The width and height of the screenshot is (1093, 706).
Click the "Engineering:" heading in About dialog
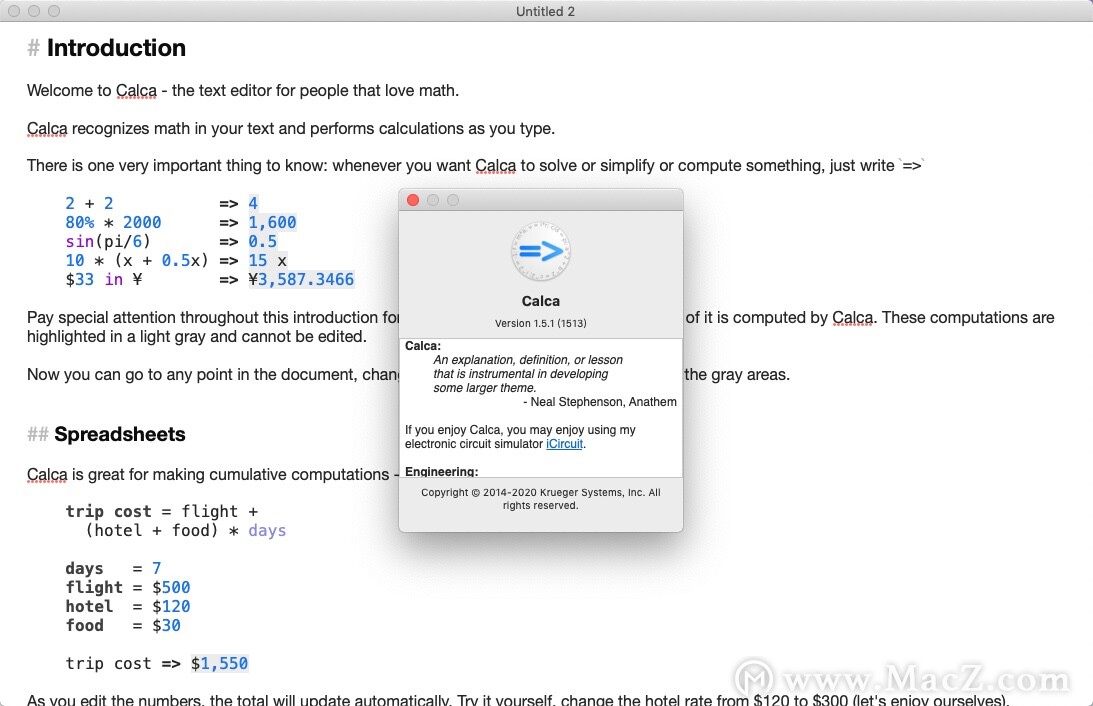coord(442,472)
